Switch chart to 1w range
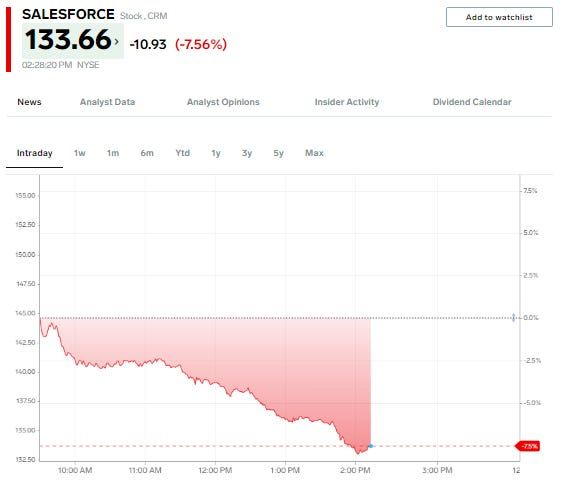Viewport: 563px width, 490px height. click(x=80, y=153)
